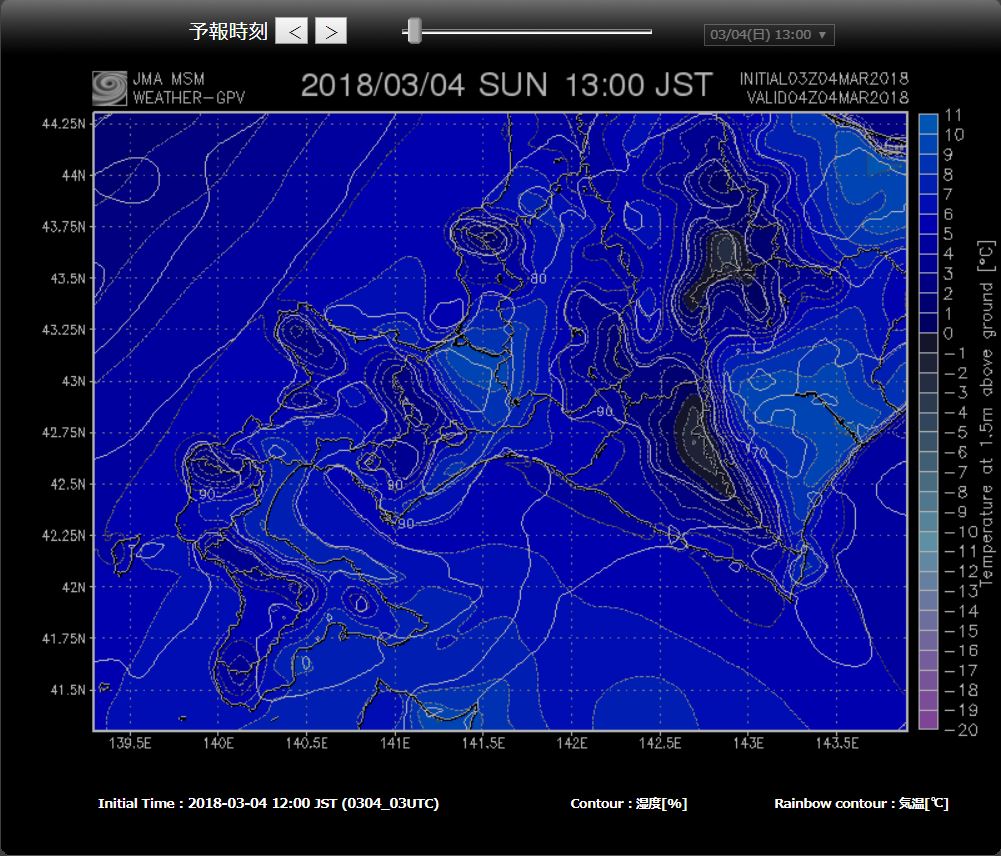
Task: Click the JMA MSM Weather-GPV swirl logo
Action: tap(110, 88)
